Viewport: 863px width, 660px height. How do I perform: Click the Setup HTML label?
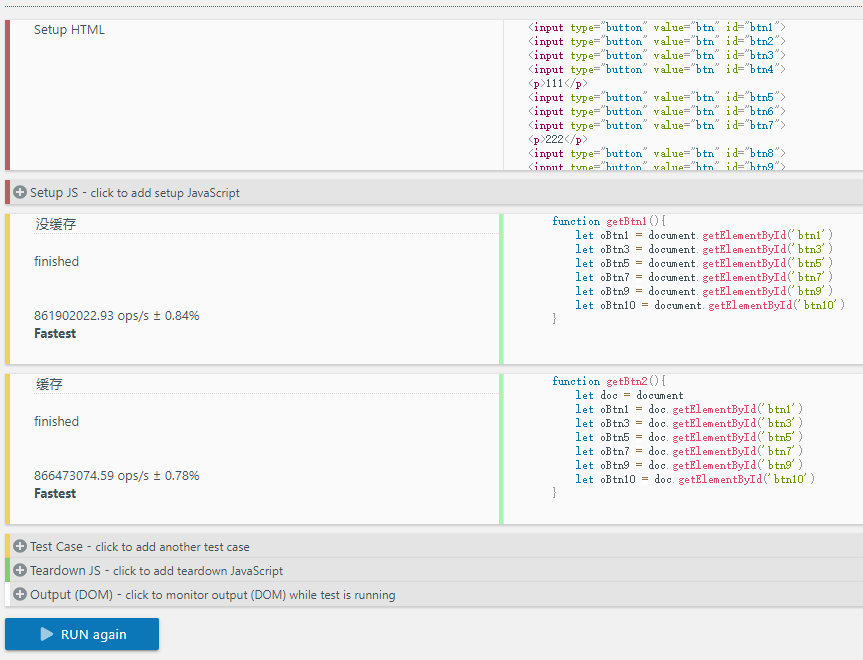click(x=69, y=30)
